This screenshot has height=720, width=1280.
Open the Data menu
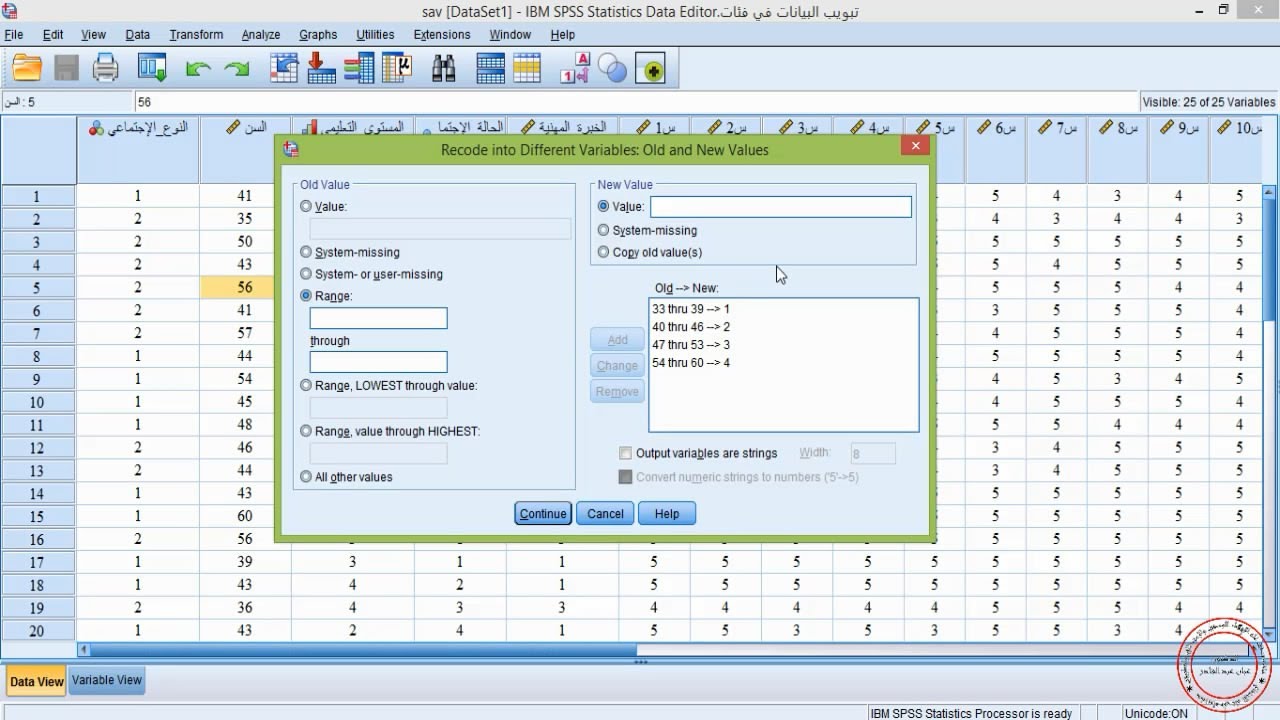click(138, 34)
